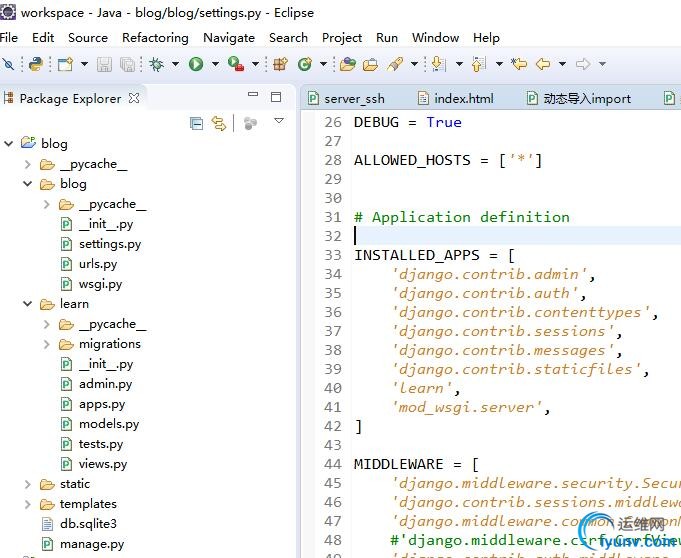The width and height of the screenshot is (681, 558).
Task: Switch to the index.html editor tab
Action: (x=464, y=98)
